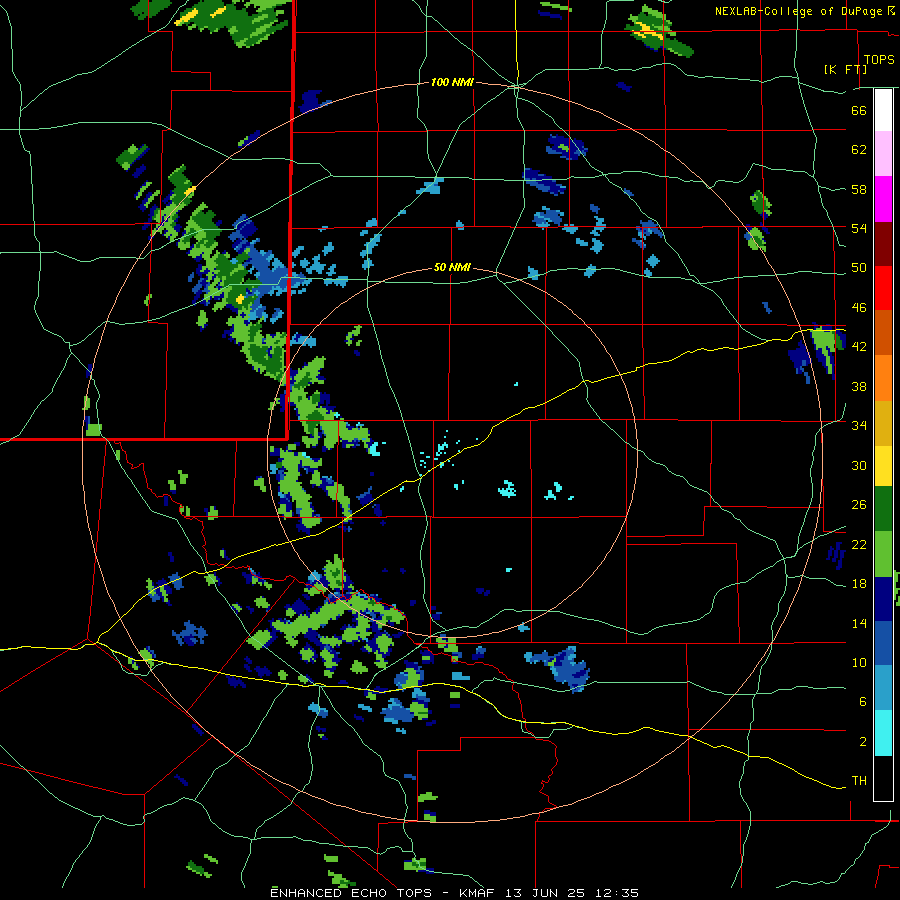Image resolution: width=900 pixels, height=900 pixels.
Task: Click the NEXLAB-College of DuPage label
Action: pos(798,11)
